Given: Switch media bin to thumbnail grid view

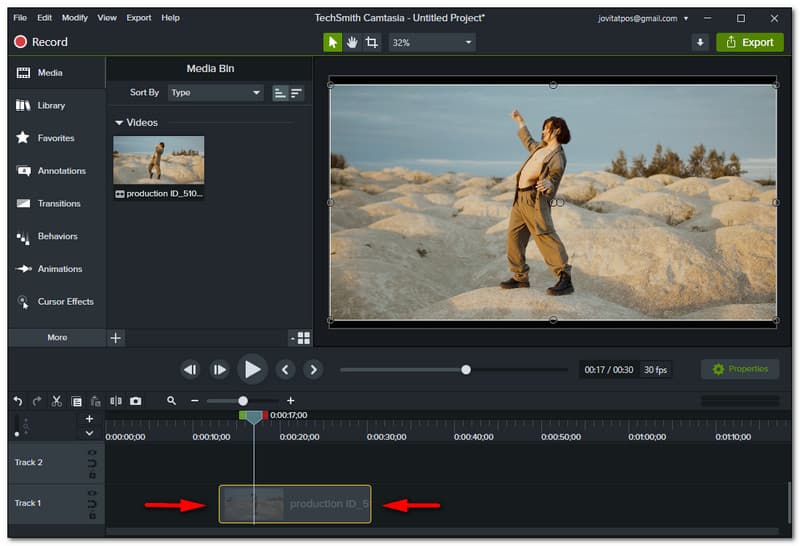Looking at the screenshot, I should 303,338.
